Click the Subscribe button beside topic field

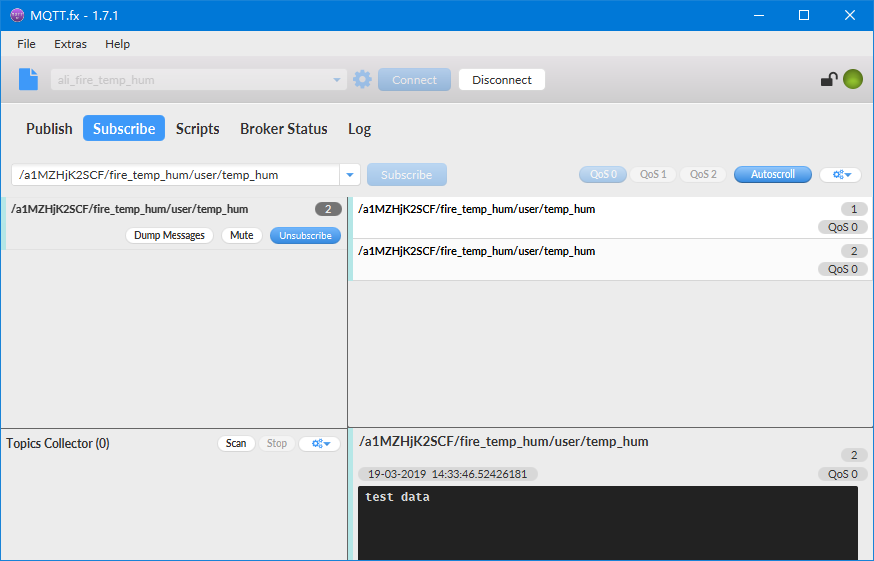click(x=406, y=175)
